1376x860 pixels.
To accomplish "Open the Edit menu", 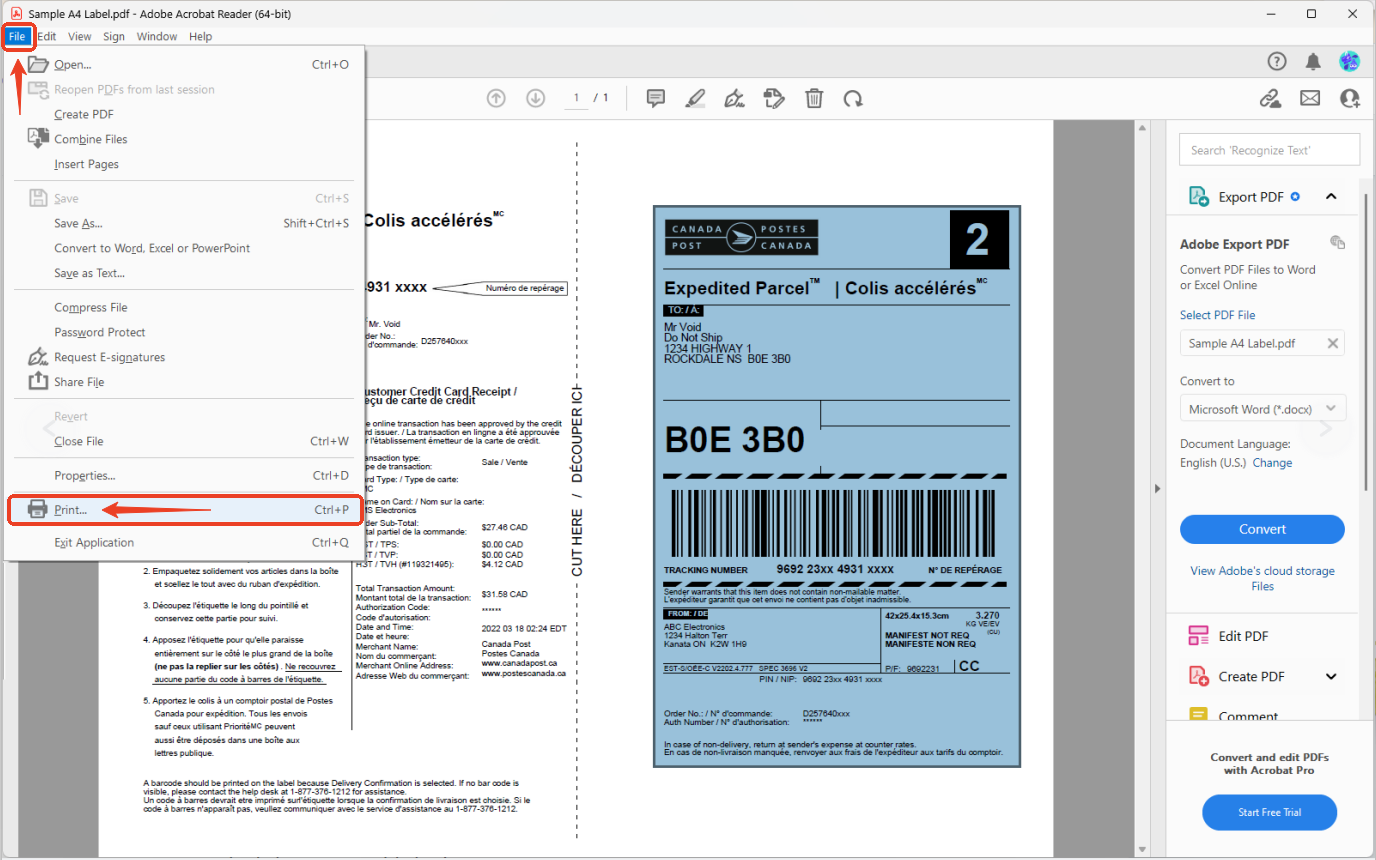I will click(47, 36).
